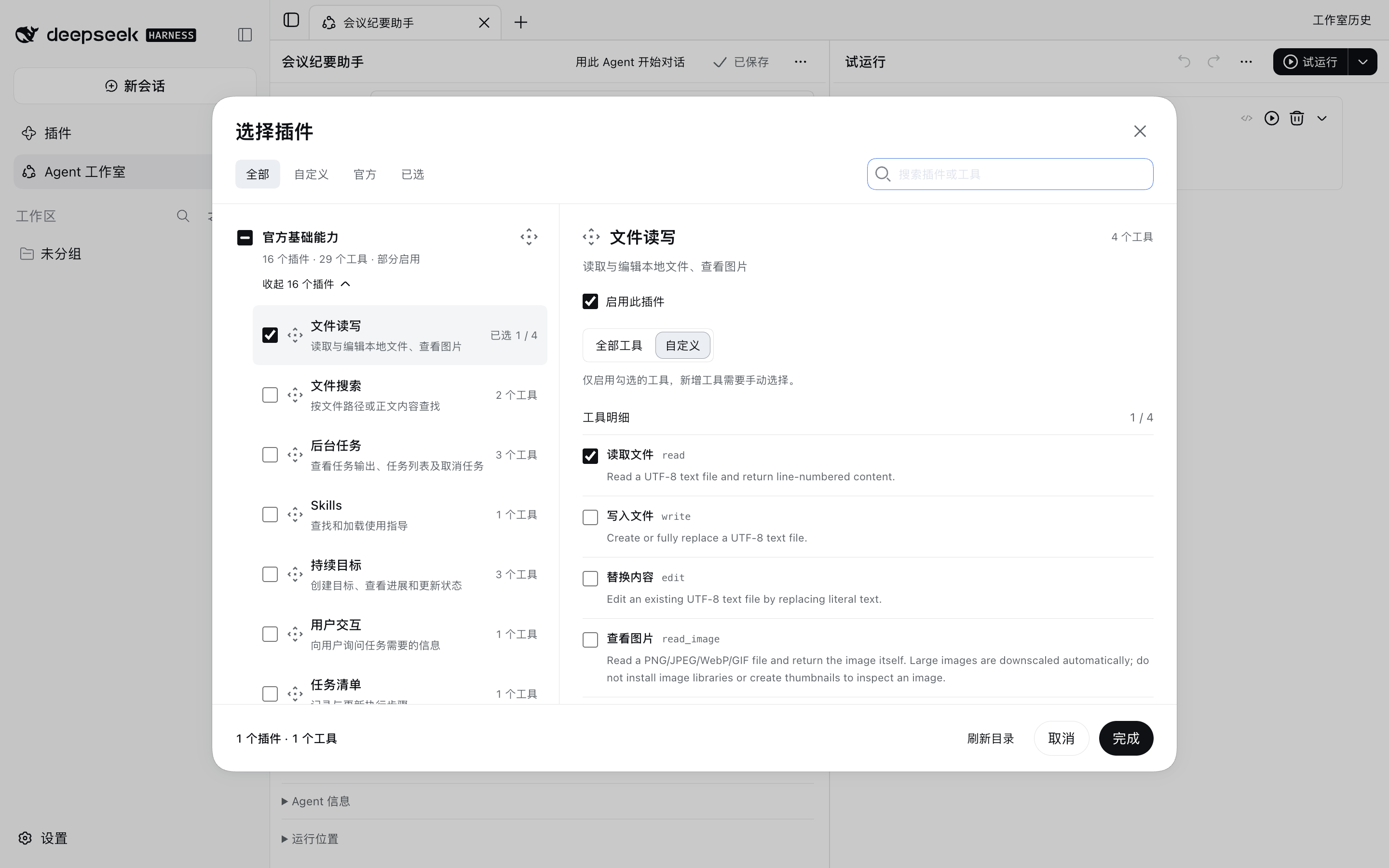Expand the chevron beside the trash icon
This screenshot has height=868, width=1389.
(x=1322, y=118)
